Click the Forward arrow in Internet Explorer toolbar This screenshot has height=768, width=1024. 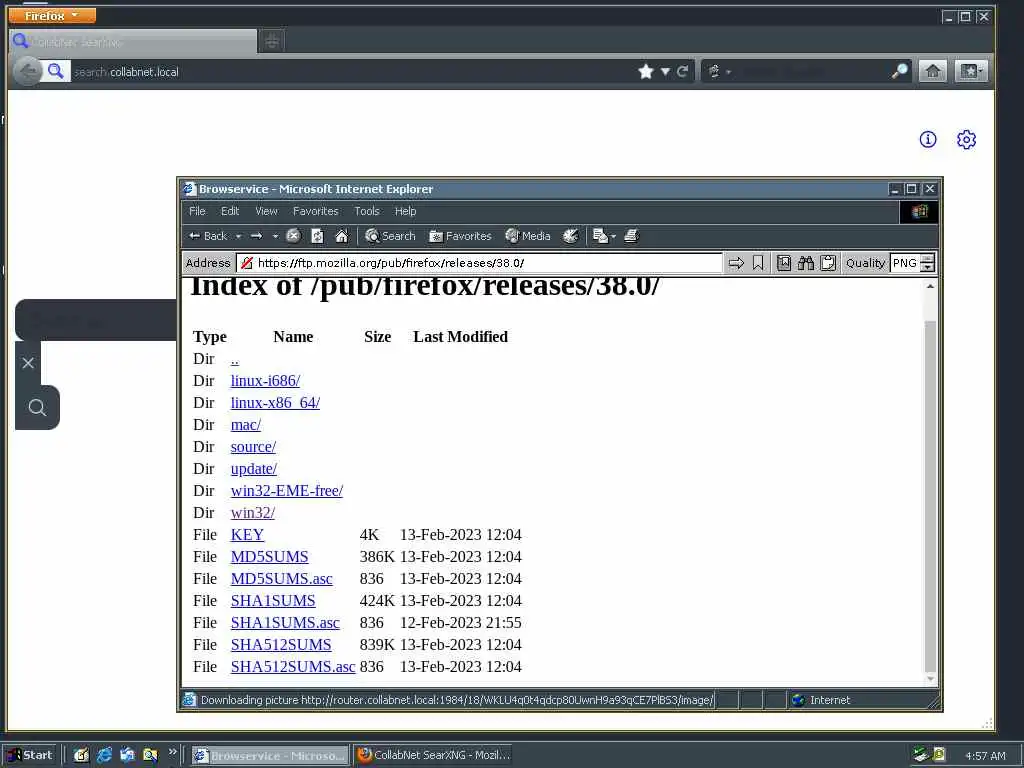[257, 236]
